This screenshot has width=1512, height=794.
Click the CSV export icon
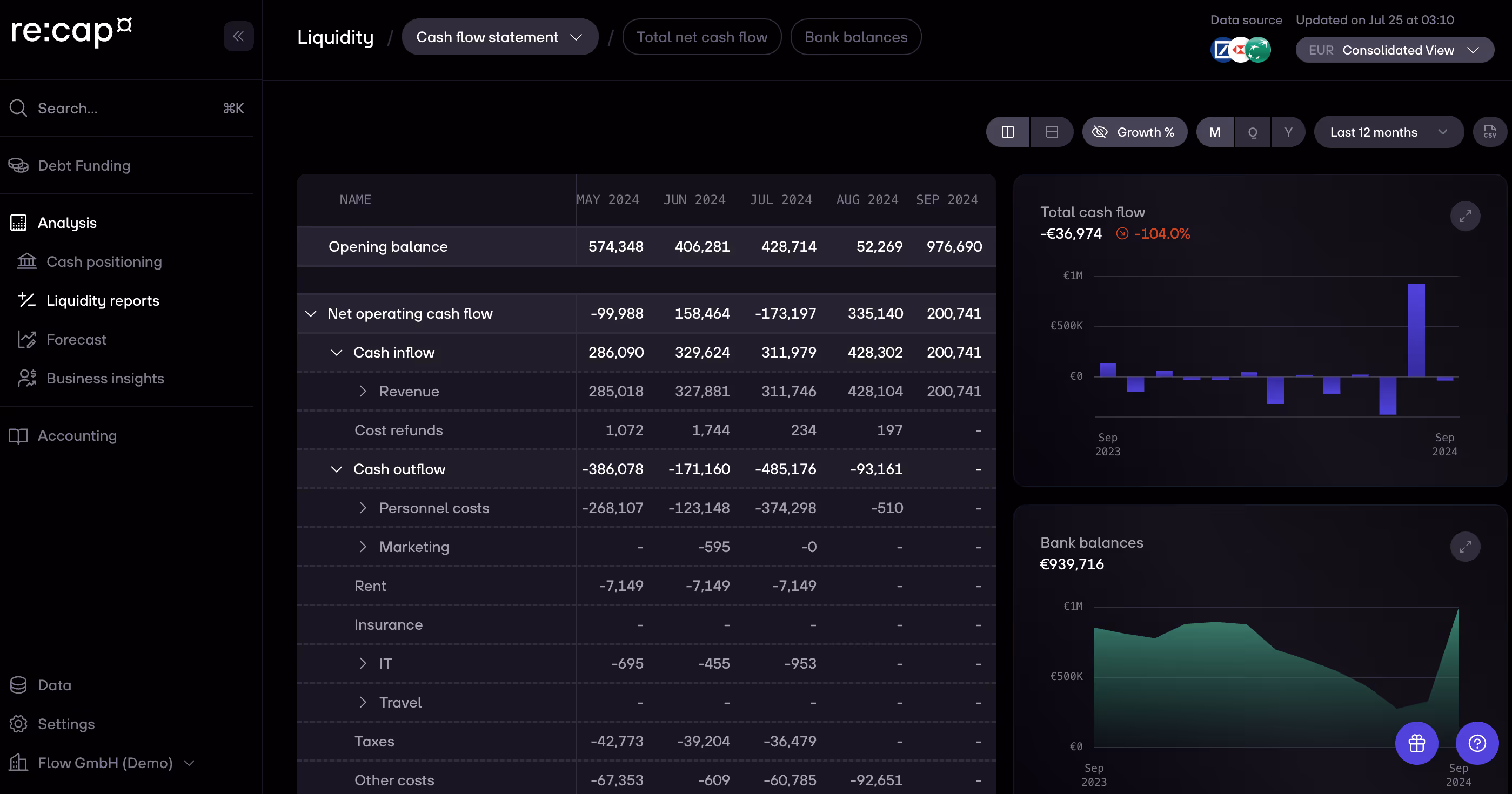point(1489,132)
